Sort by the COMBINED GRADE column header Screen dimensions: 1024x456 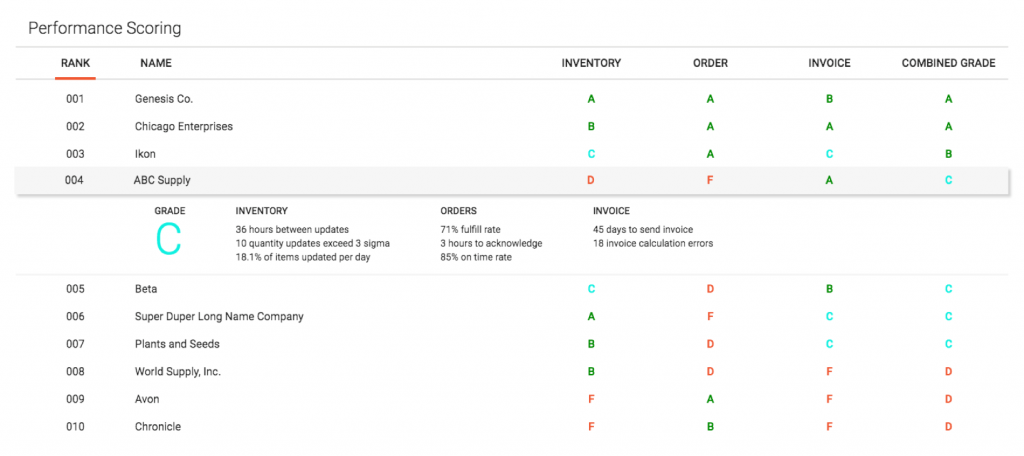[x=948, y=63]
